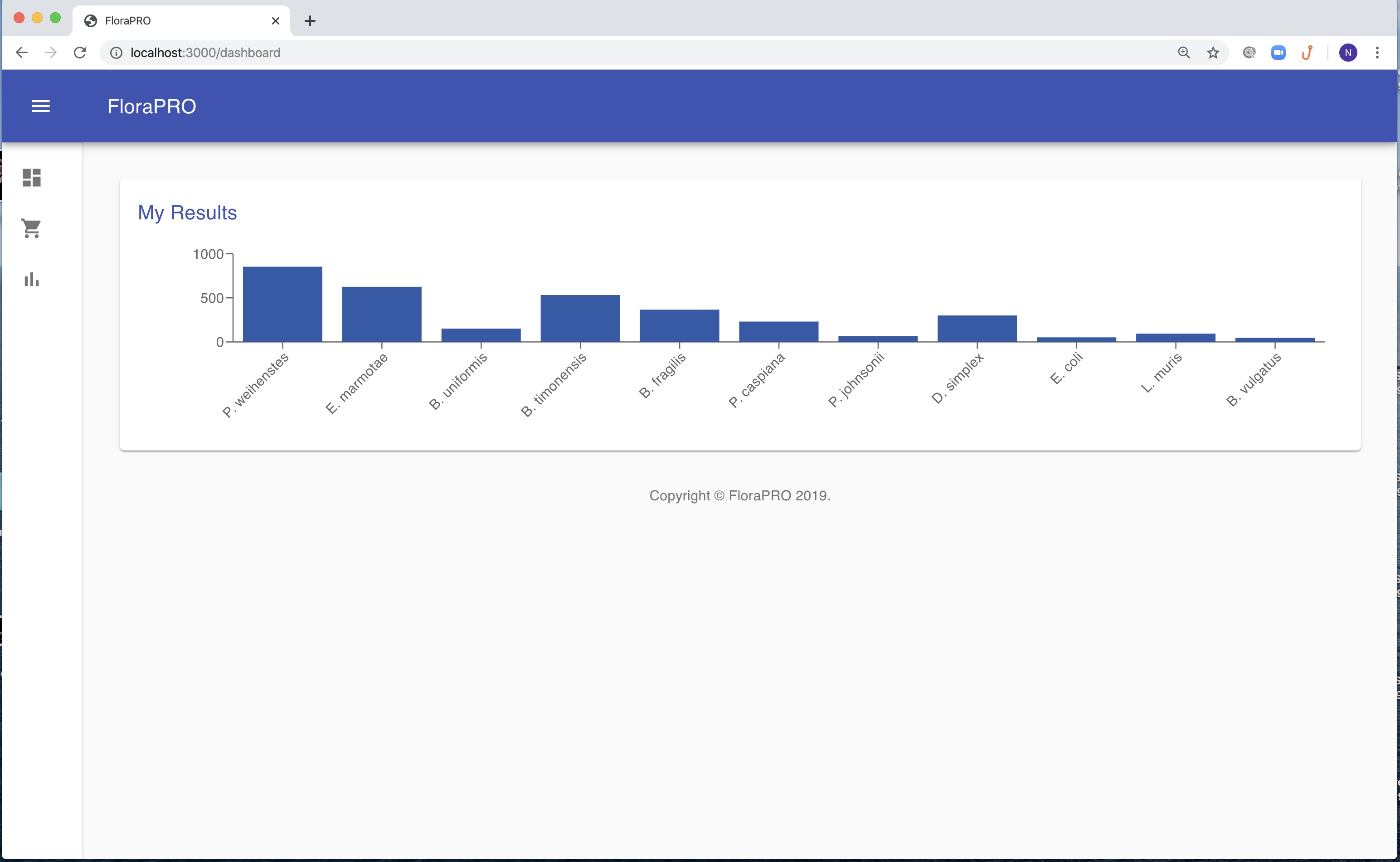The width and height of the screenshot is (1400, 862).
Task: Click the 1000 y-axis tick label
Action: click(x=208, y=254)
